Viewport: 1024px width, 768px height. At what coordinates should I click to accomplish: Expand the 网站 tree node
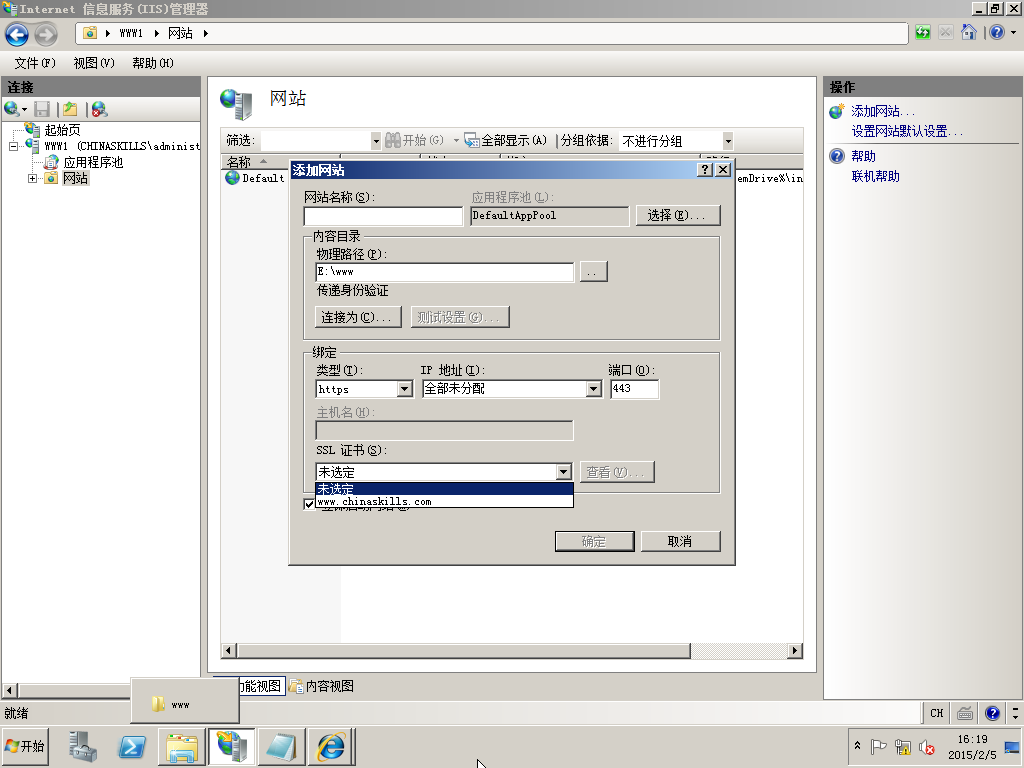click(32, 178)
